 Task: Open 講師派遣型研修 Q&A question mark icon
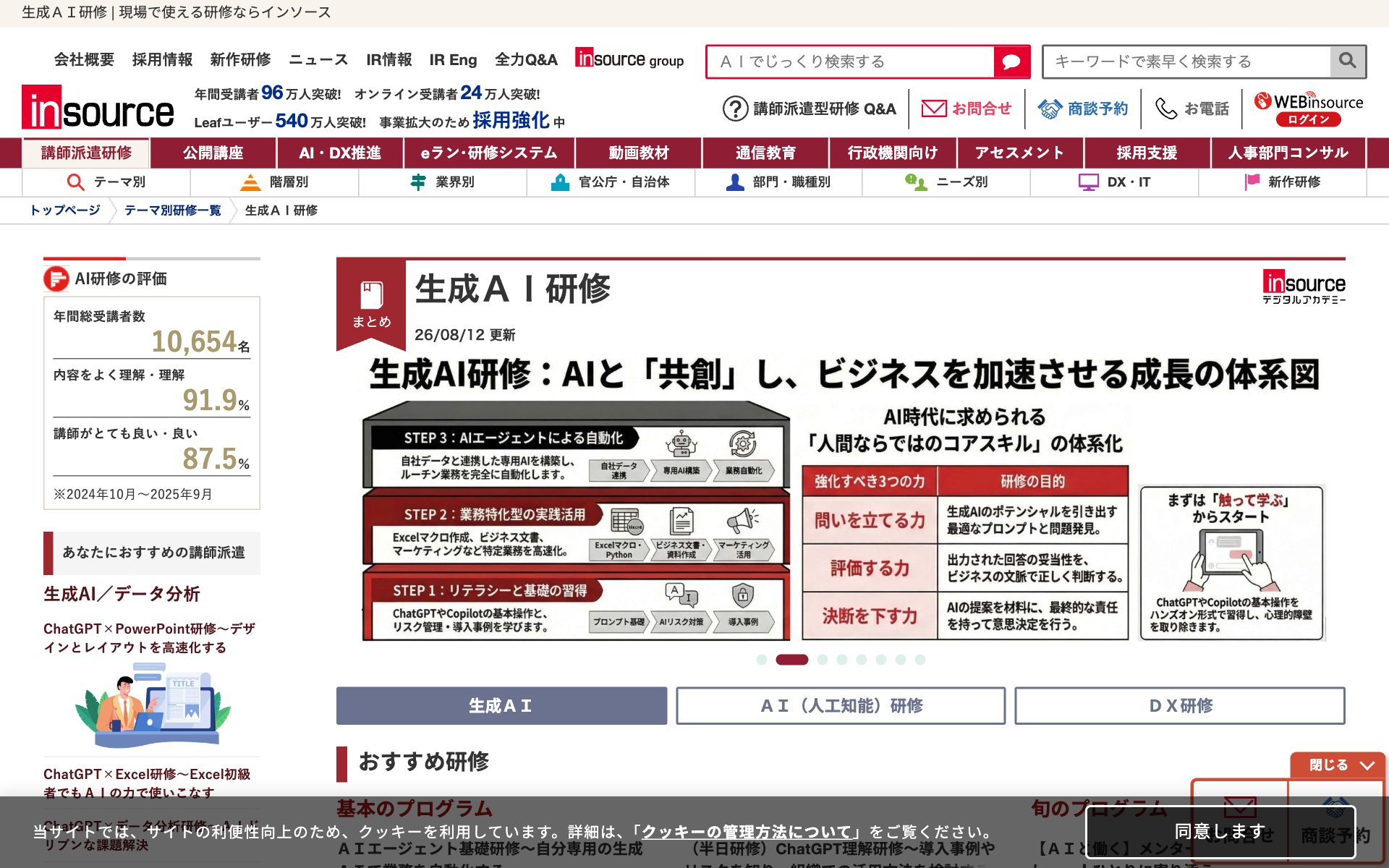[x=735, y=109]
